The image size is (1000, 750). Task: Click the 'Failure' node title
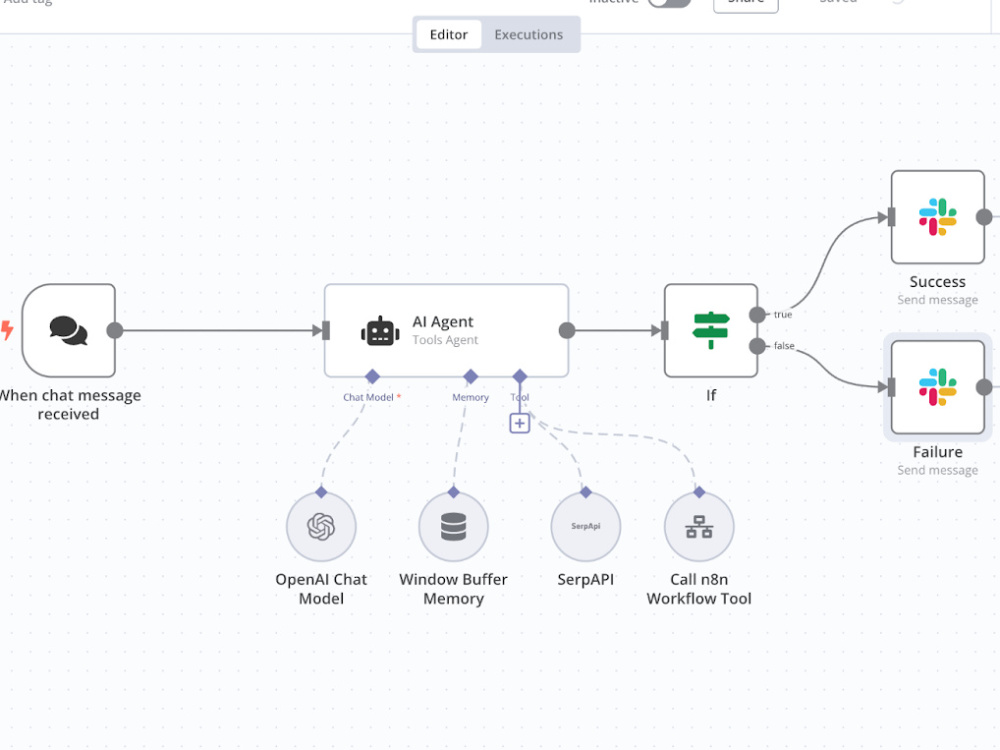pyautogui.click(x=938, y=452)
